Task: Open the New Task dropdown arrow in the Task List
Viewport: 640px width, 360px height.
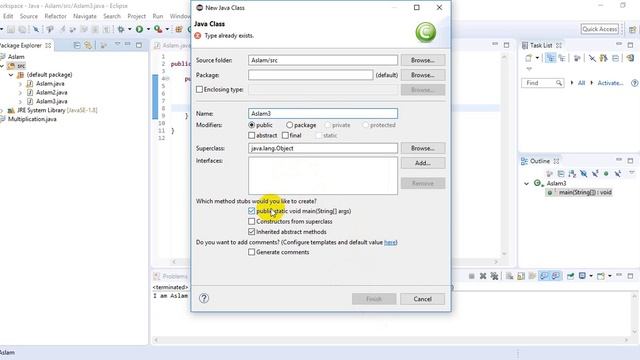Action: tap(537, 58)
